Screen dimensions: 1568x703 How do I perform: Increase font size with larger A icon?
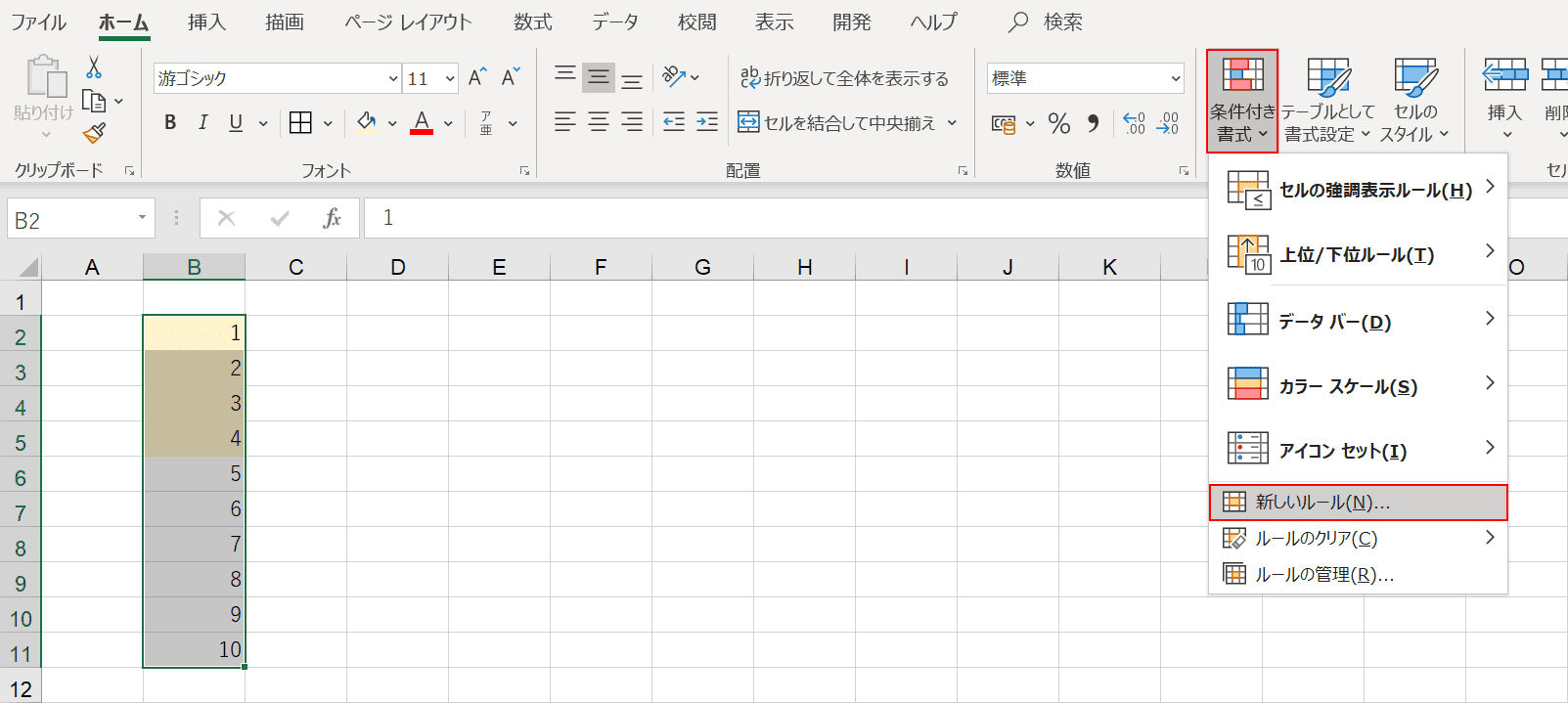pyautogui.click(x=477, y=78)
